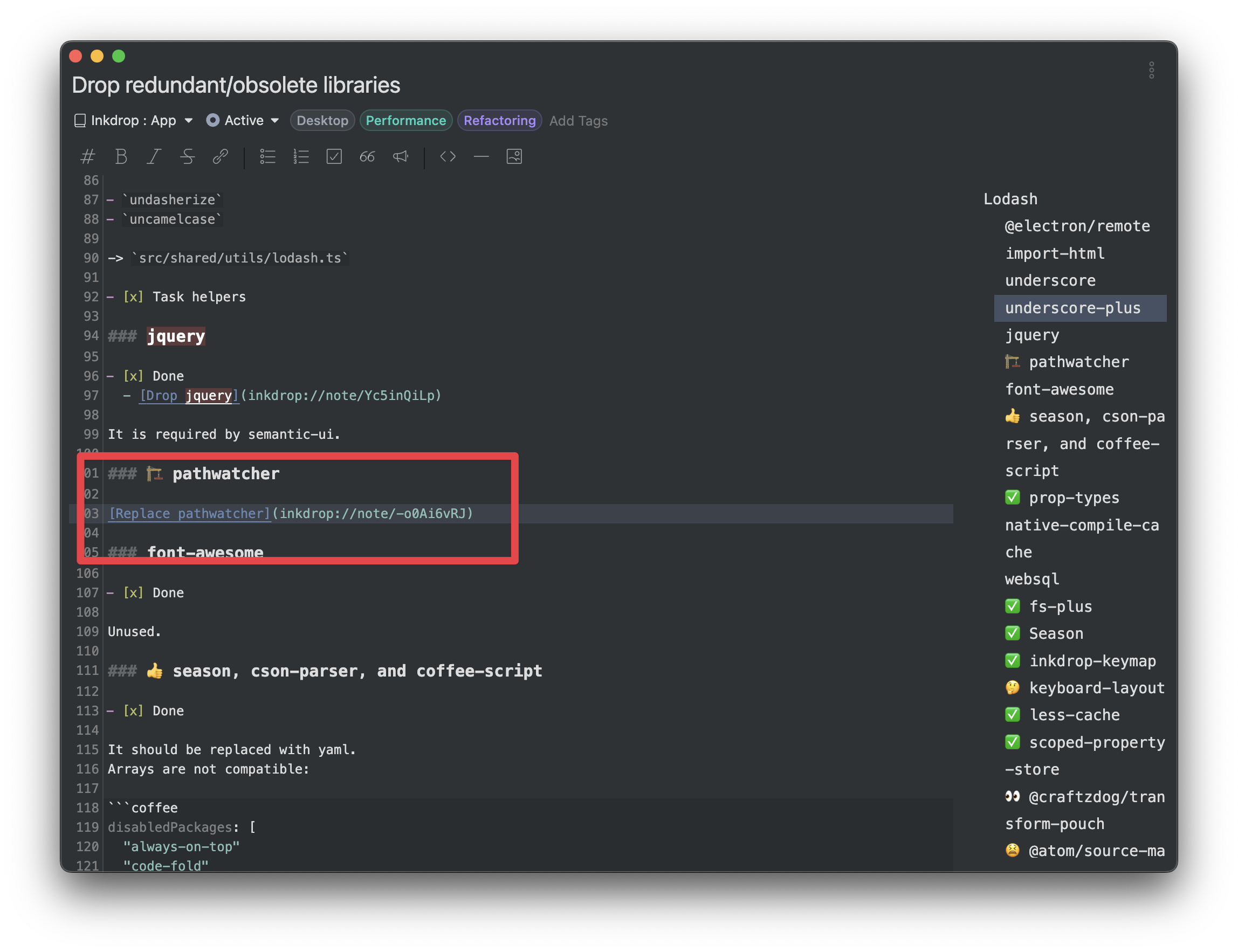Jump to underscore-plus in outline

[x=1072, y=308]
